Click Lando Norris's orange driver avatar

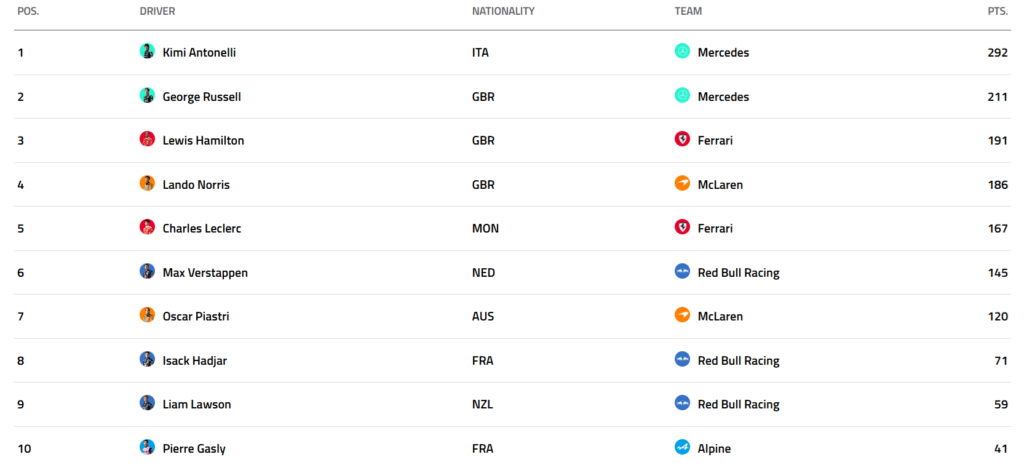click(147, 184)
